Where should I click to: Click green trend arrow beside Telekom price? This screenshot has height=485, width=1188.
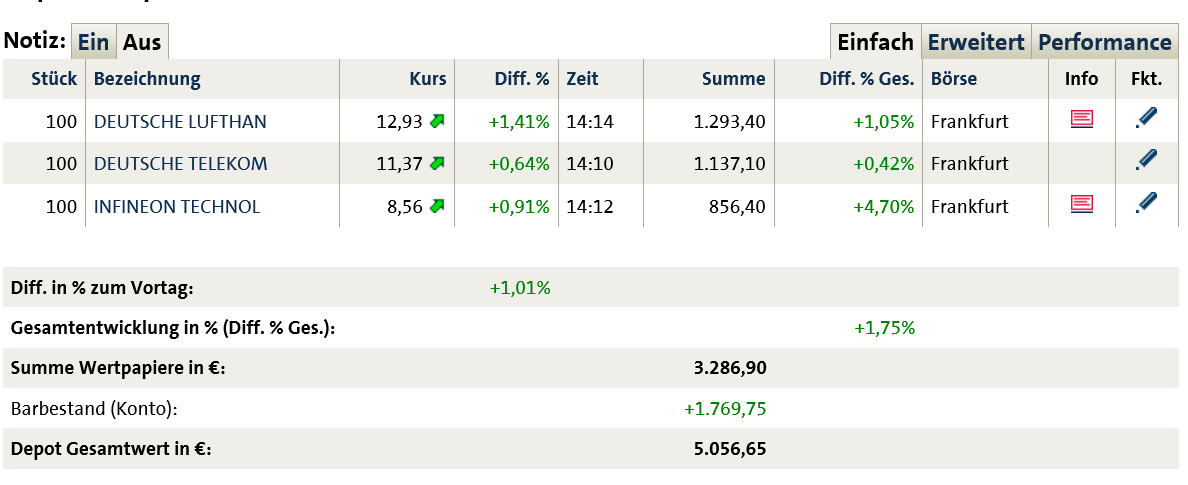pyautogui.click(x=437, y=163)
